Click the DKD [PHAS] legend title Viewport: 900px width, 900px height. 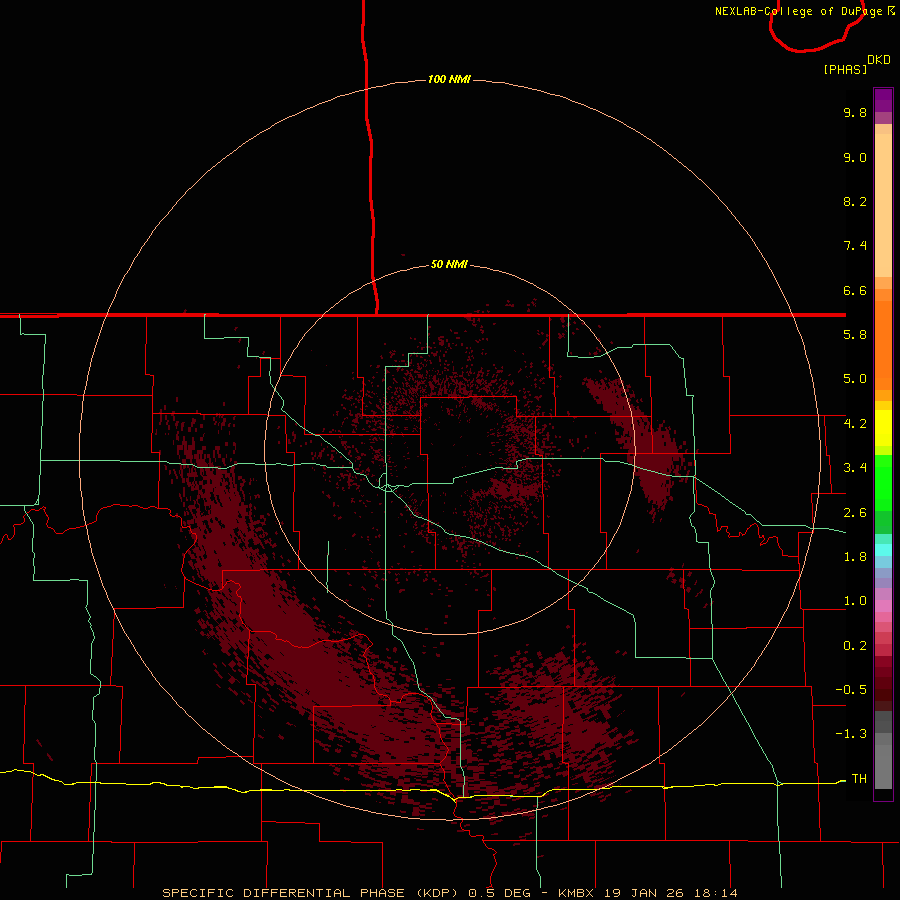[856, 65]
